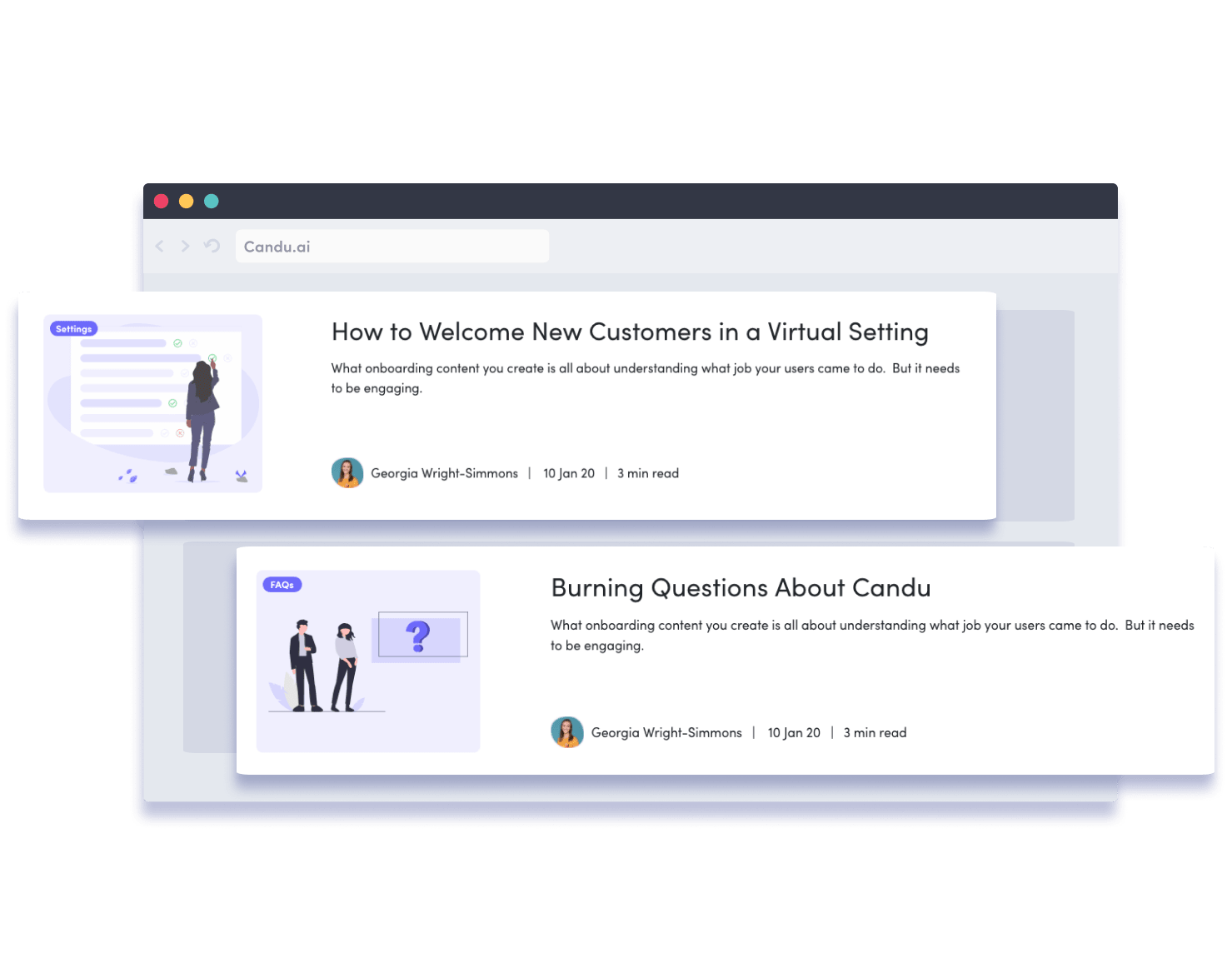Open 'How to Welcome New Customers' article title
The height and width of the screenshot is (963, 1232).
pos(630,332)
